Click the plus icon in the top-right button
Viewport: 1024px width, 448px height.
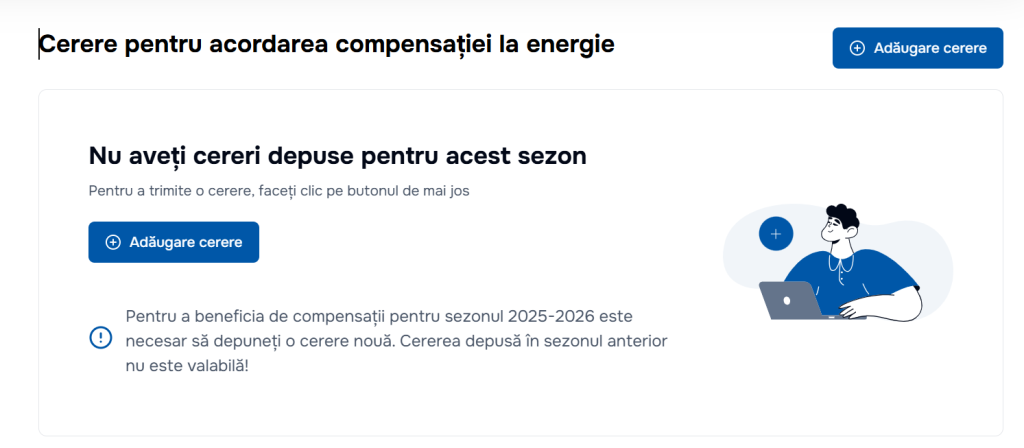point(857,48)
